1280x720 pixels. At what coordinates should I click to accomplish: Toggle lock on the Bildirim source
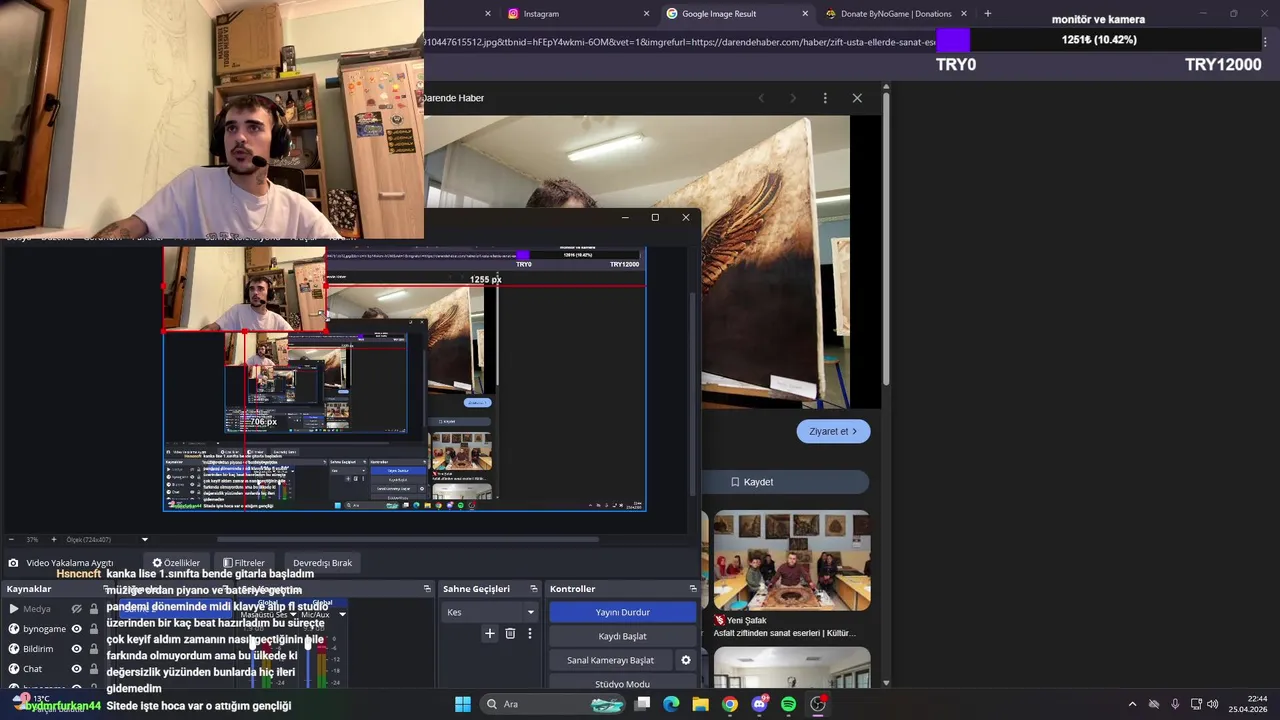point(94,649)
